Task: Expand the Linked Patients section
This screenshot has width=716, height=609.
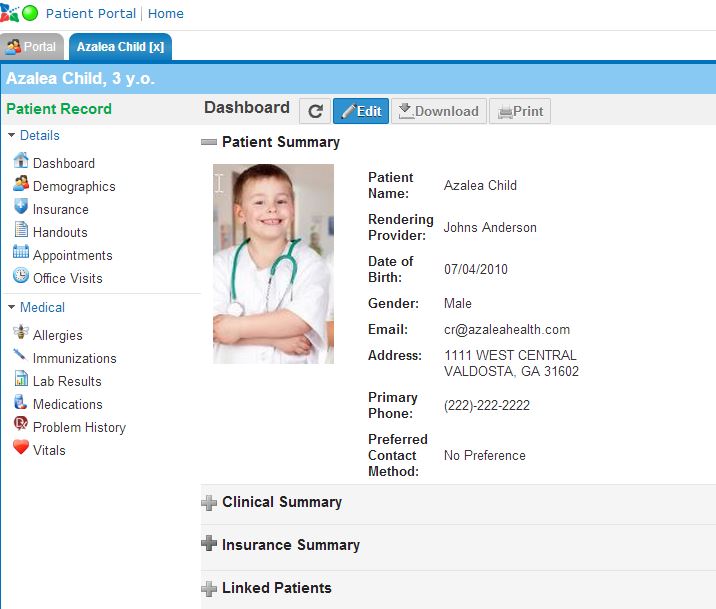Action: tap(209, 589)
